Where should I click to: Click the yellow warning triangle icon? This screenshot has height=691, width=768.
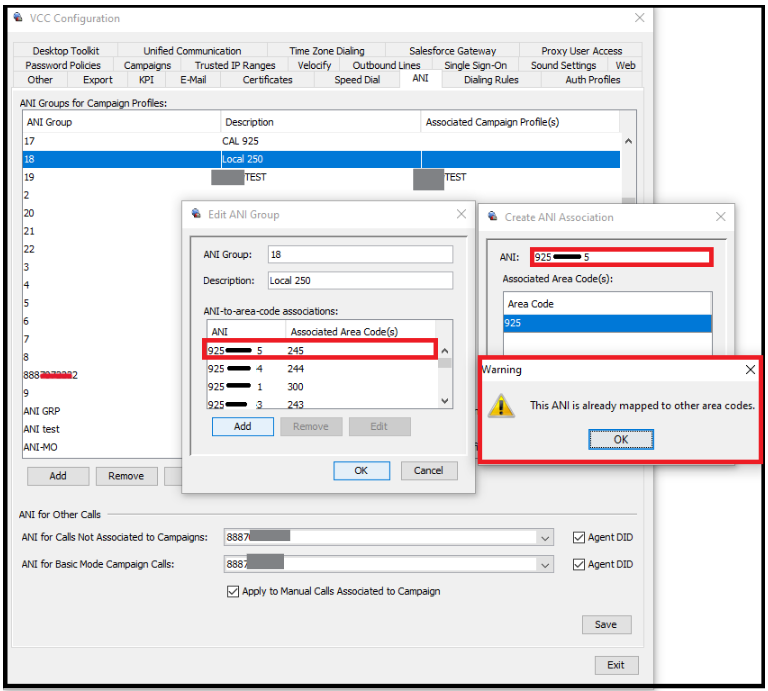click(501, 405)
